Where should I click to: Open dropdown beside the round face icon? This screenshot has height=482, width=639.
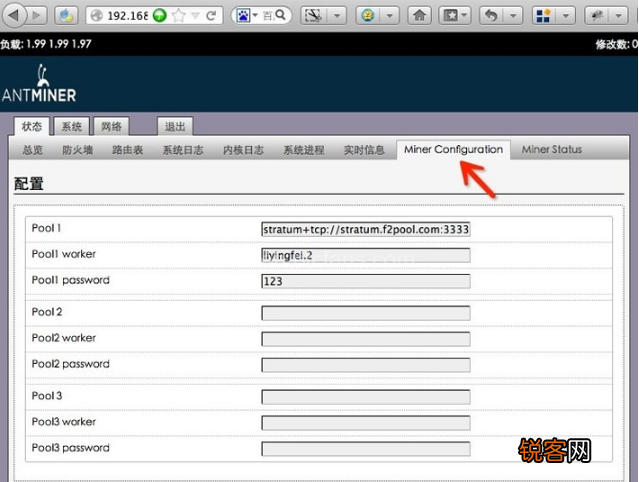(x=390, y=15)
